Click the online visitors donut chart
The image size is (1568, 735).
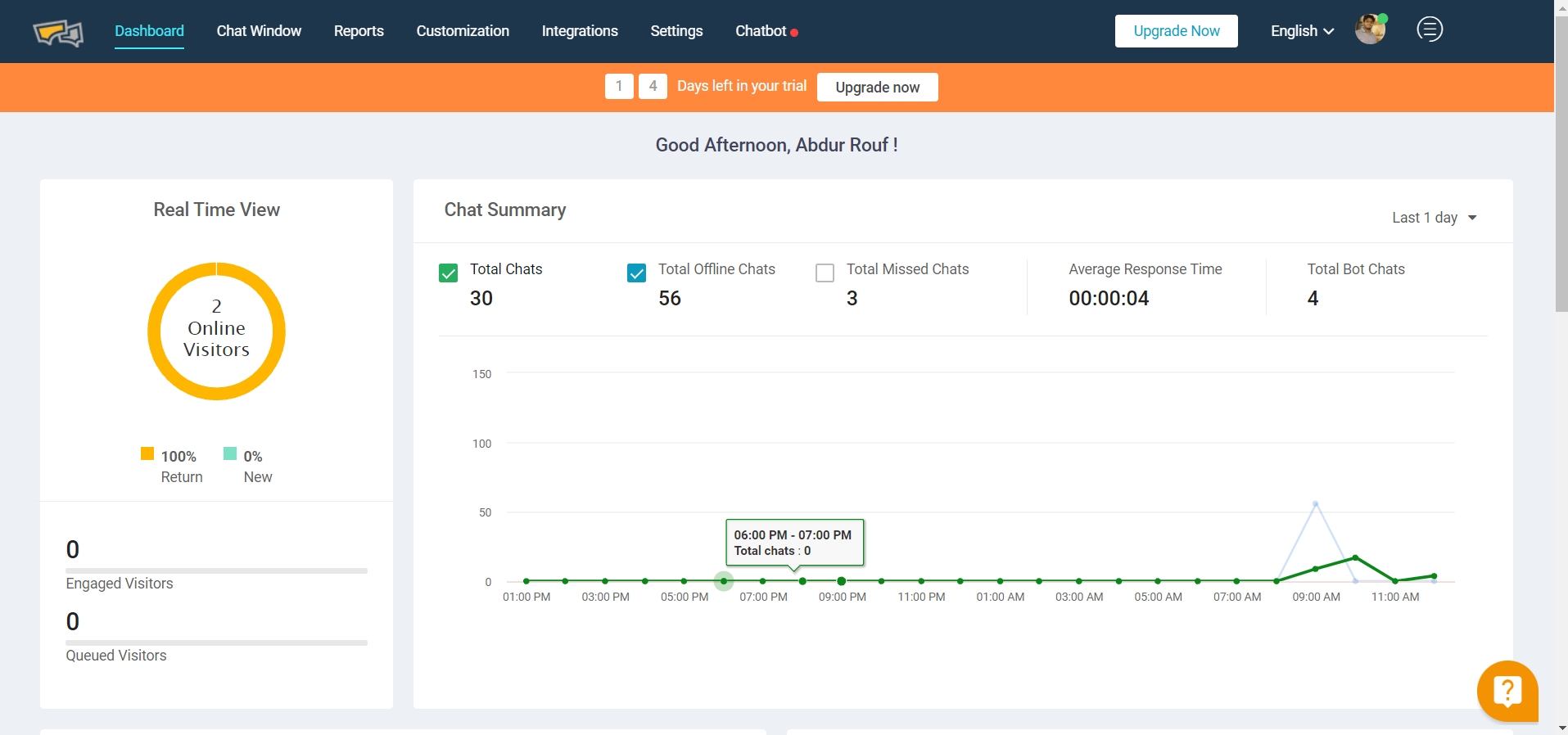(216, 331)
